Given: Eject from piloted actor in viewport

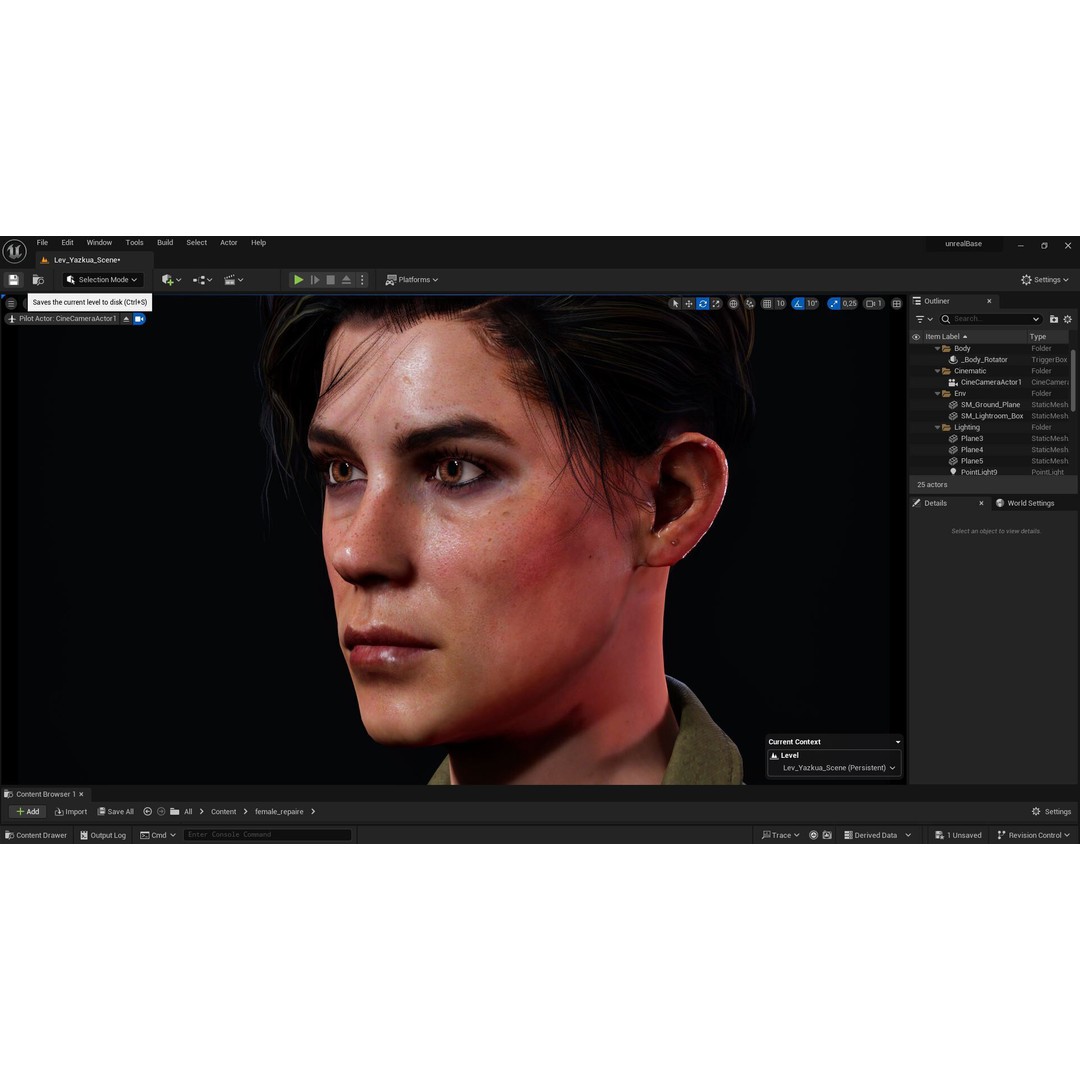Looking at the screenshot, I should click(126, 319).
